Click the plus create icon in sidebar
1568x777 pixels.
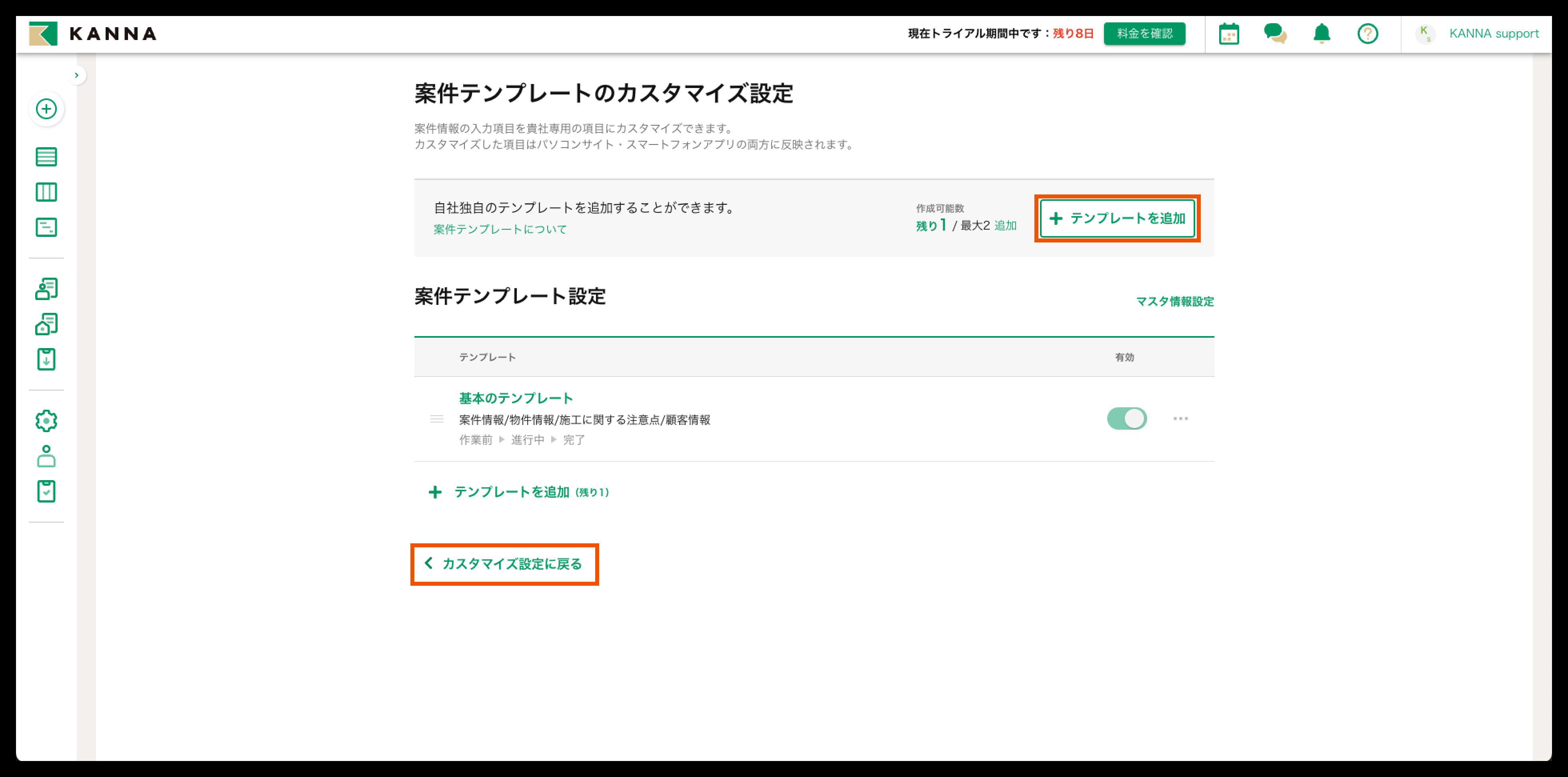[46, 109]
